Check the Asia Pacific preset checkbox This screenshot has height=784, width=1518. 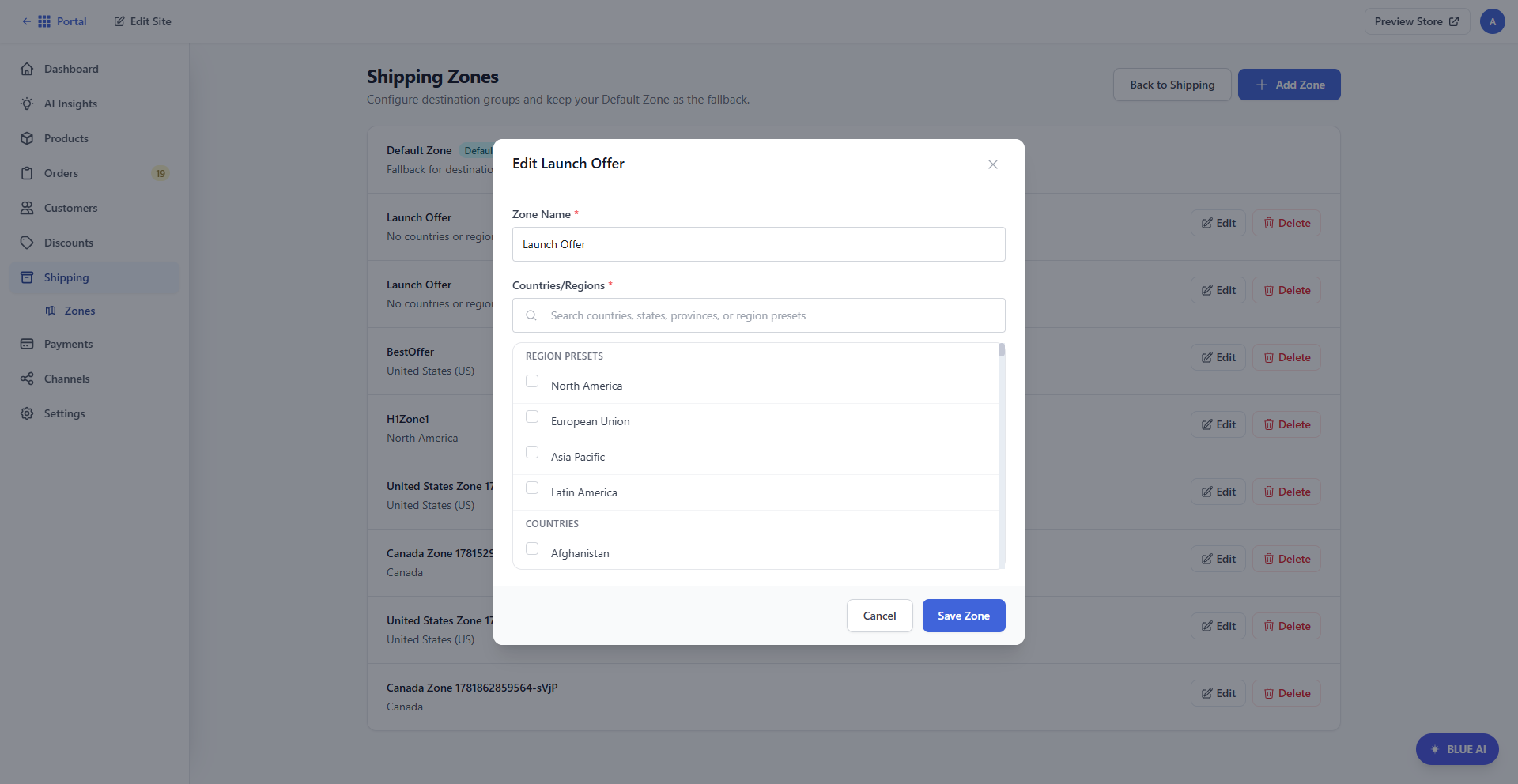(532, 452)
